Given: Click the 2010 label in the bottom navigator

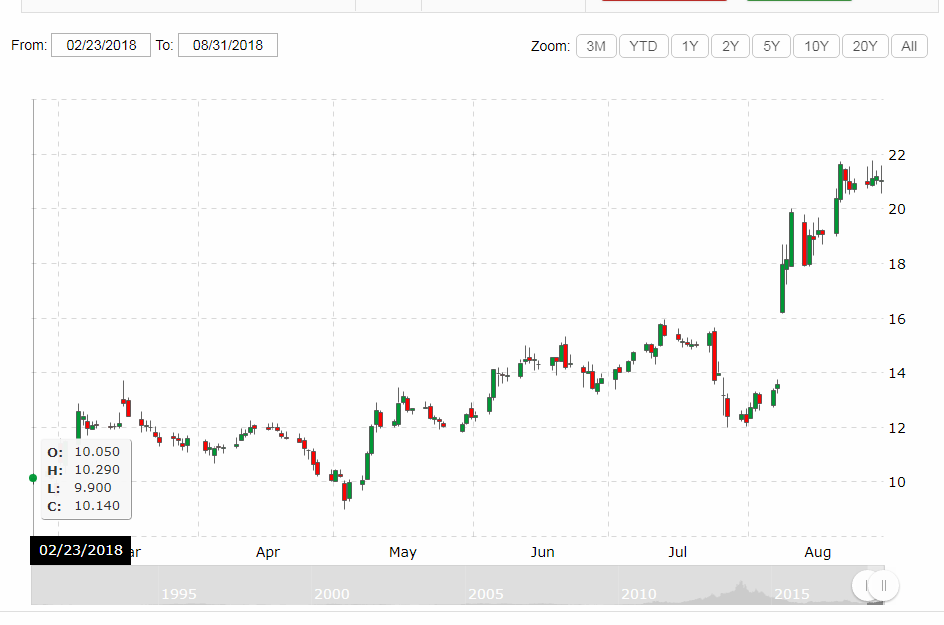Looking at the screenshot, I should click(639, 594).
